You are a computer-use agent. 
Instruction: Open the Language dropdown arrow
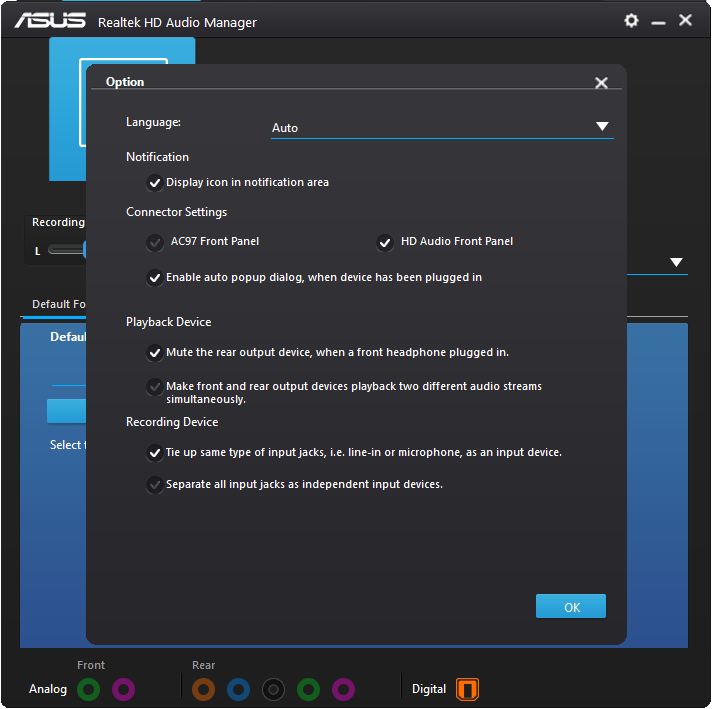click(602, 126)
